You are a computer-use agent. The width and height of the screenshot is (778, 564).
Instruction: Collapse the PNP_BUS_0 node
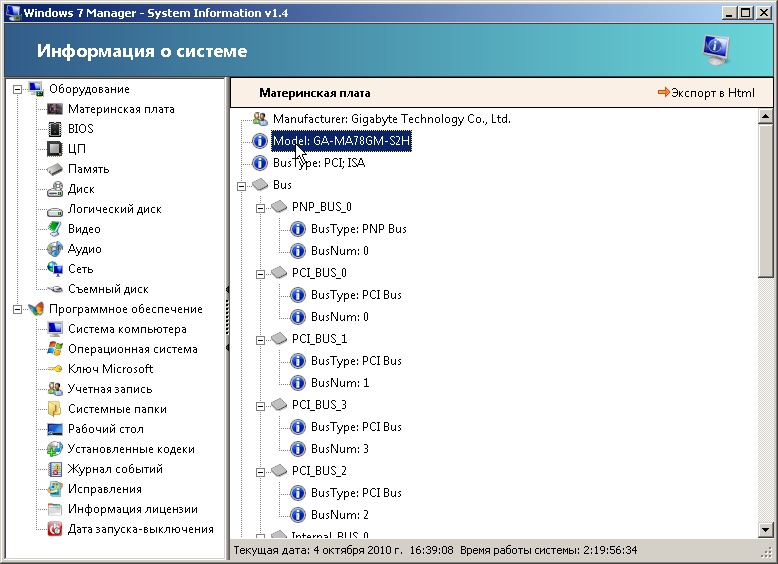click(260, 208)
